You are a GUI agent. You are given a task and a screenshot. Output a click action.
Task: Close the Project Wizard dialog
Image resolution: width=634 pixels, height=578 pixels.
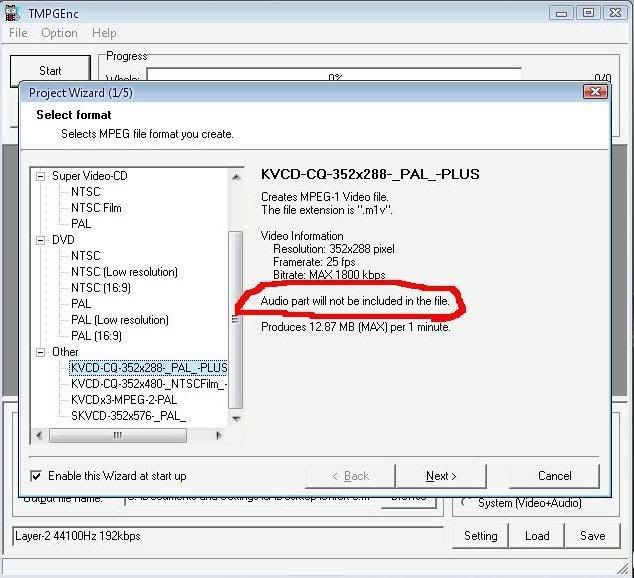[x=595, y=92]
